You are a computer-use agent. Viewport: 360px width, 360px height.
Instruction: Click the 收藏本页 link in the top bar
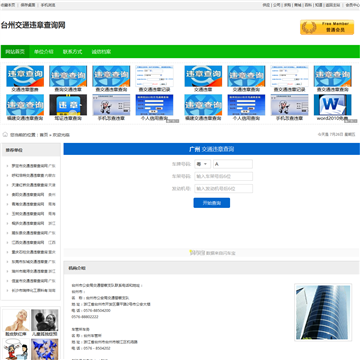pyautogui.click(x=8, y=5)
